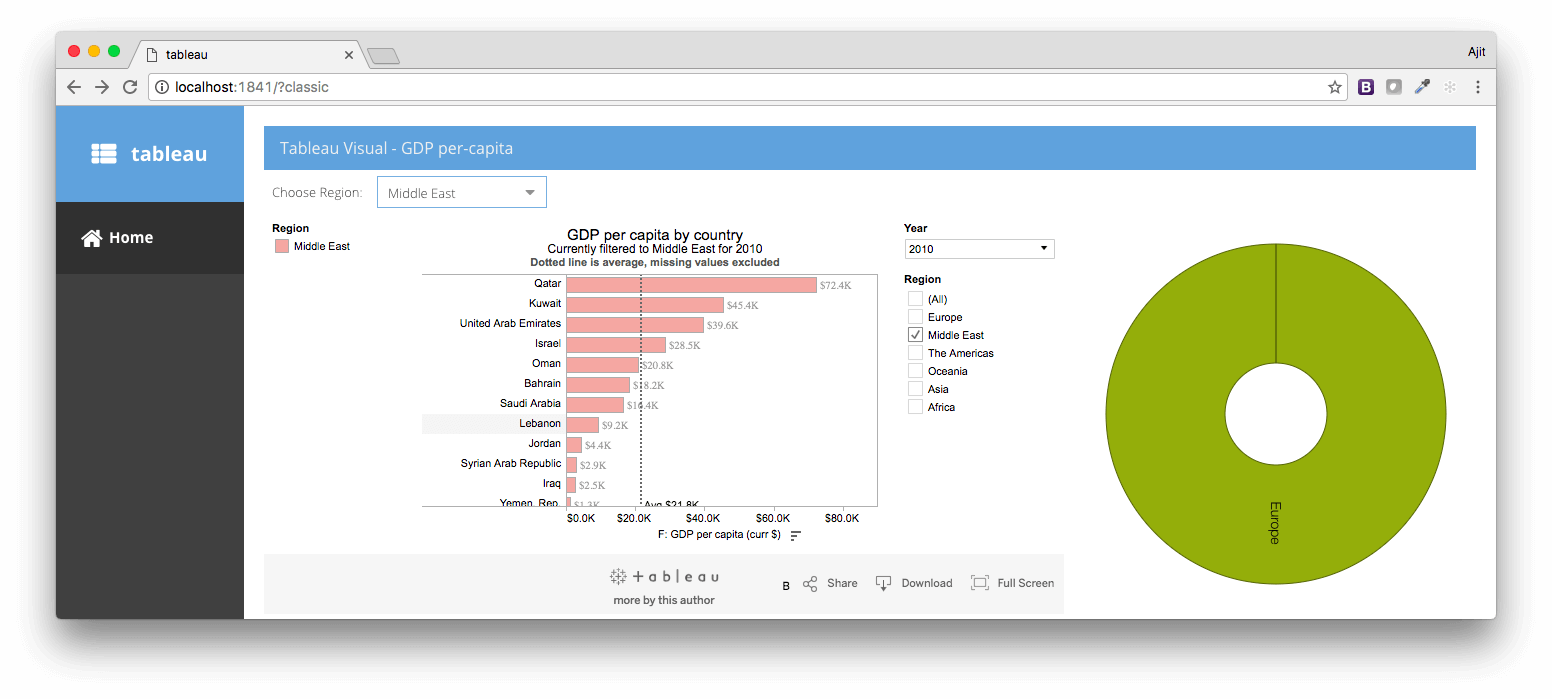Image resolution: width=1552 pixels, height=699 pixels.
Task: Click the tableau sidebar brand text
Action: click(x=169, y=154)
